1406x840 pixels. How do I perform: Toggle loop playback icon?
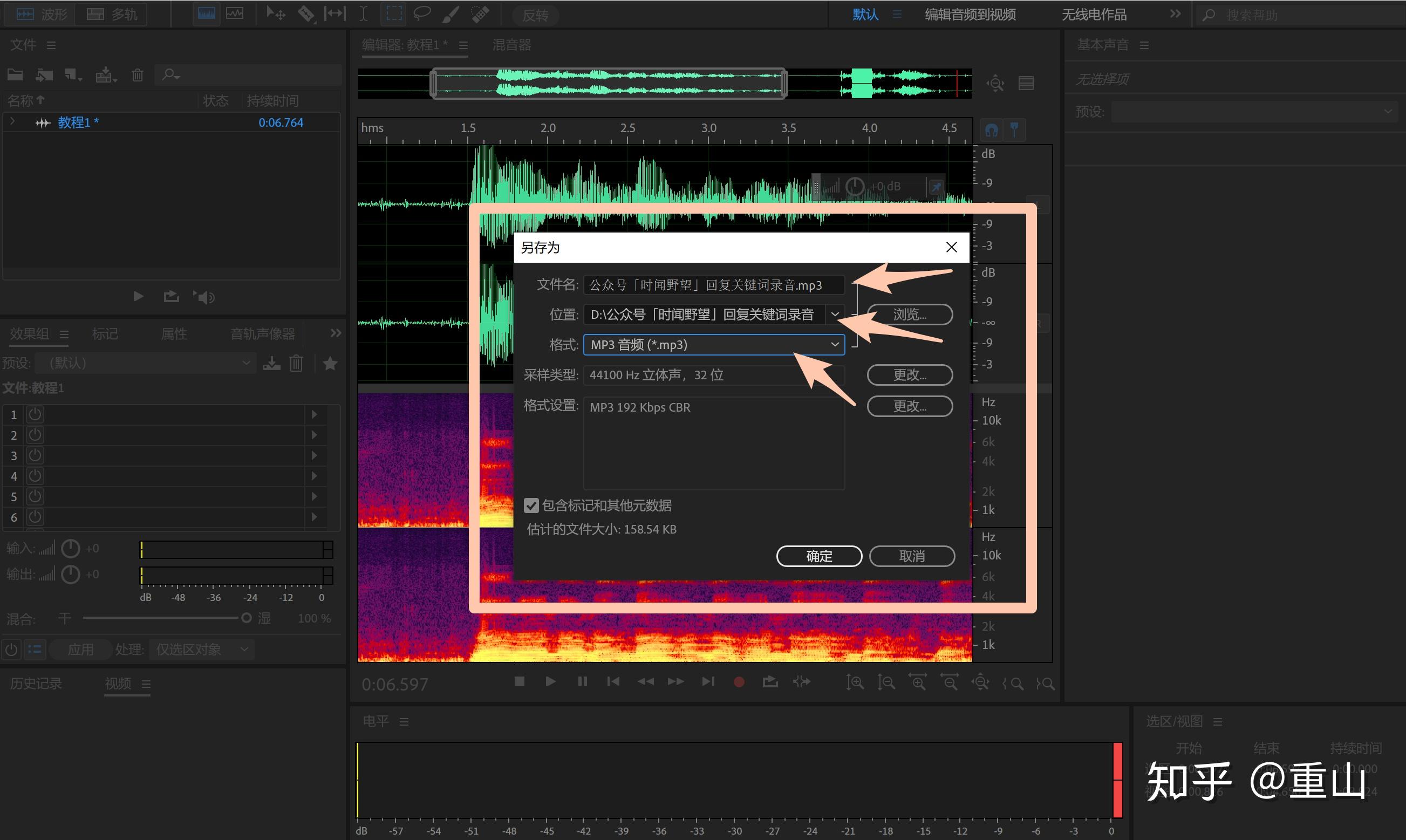pos(770,682)
